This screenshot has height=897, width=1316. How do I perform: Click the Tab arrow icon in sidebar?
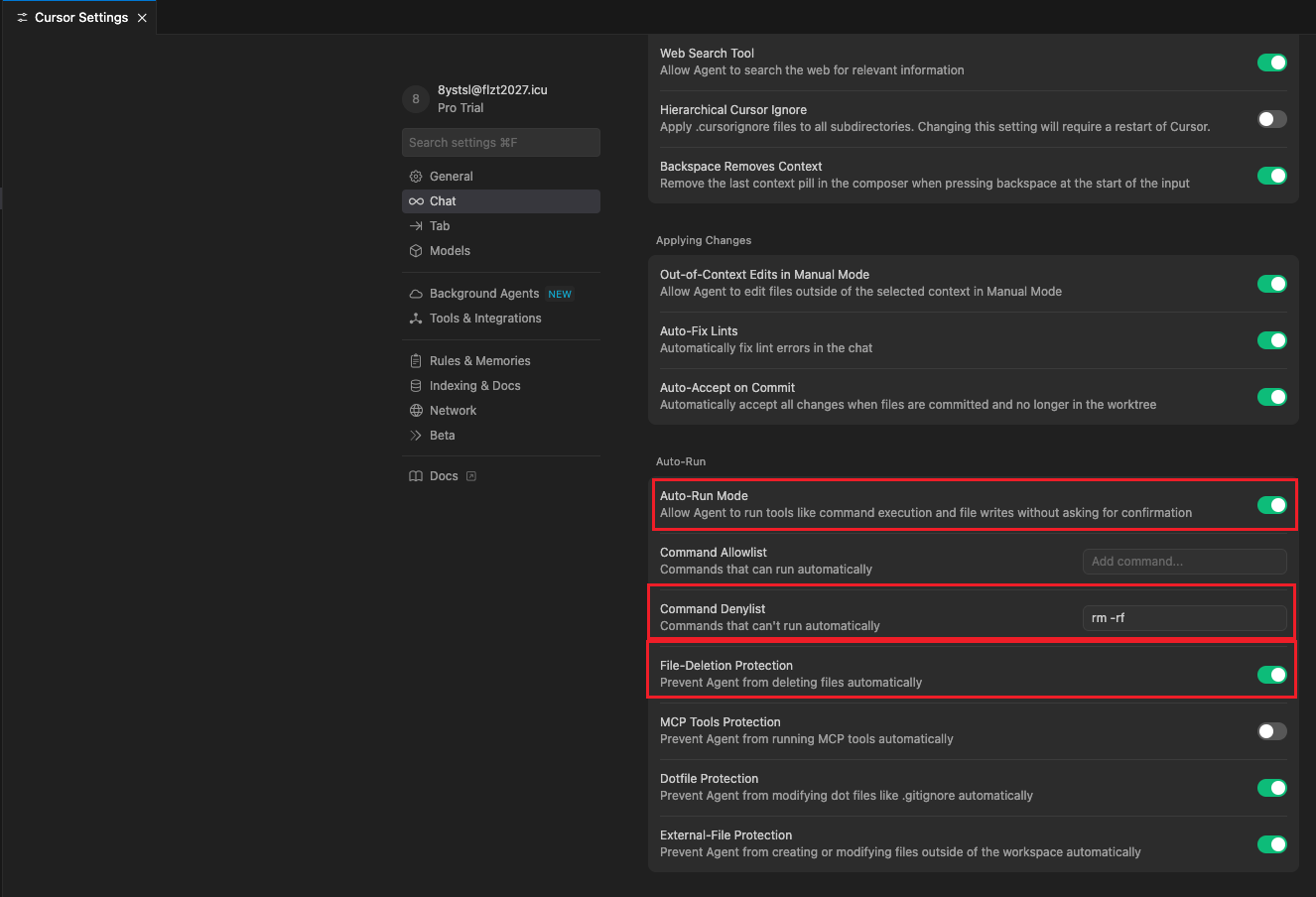416,226
